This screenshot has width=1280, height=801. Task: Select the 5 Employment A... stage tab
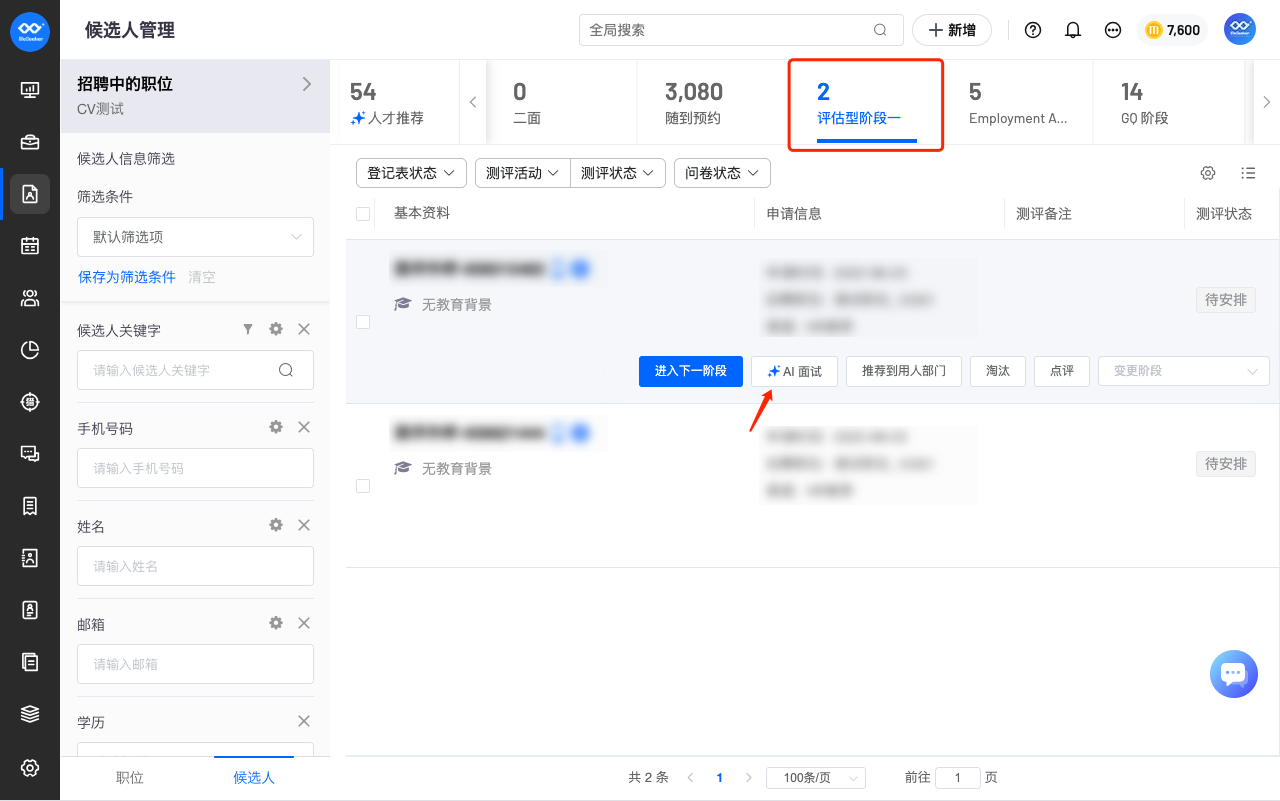tap(1018, 103)
